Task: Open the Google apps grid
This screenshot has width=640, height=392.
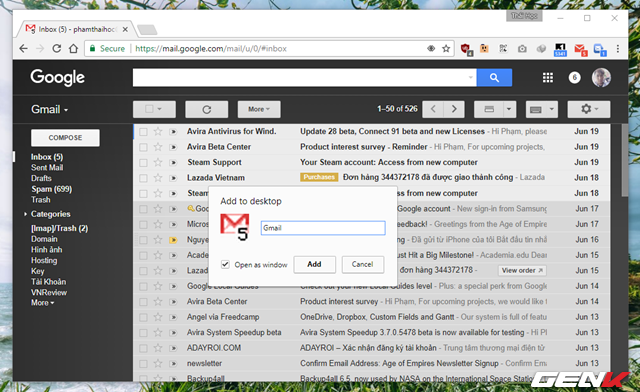Action: tap(548, 78)
